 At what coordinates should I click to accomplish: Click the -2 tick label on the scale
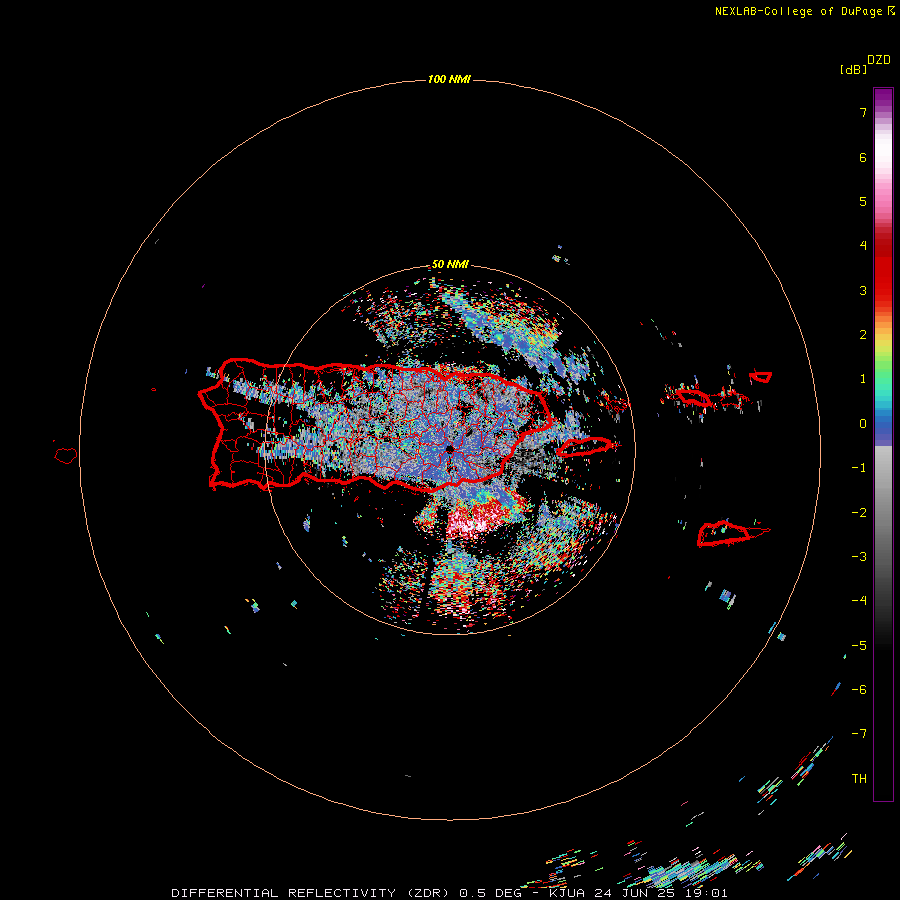pos(859,513)
